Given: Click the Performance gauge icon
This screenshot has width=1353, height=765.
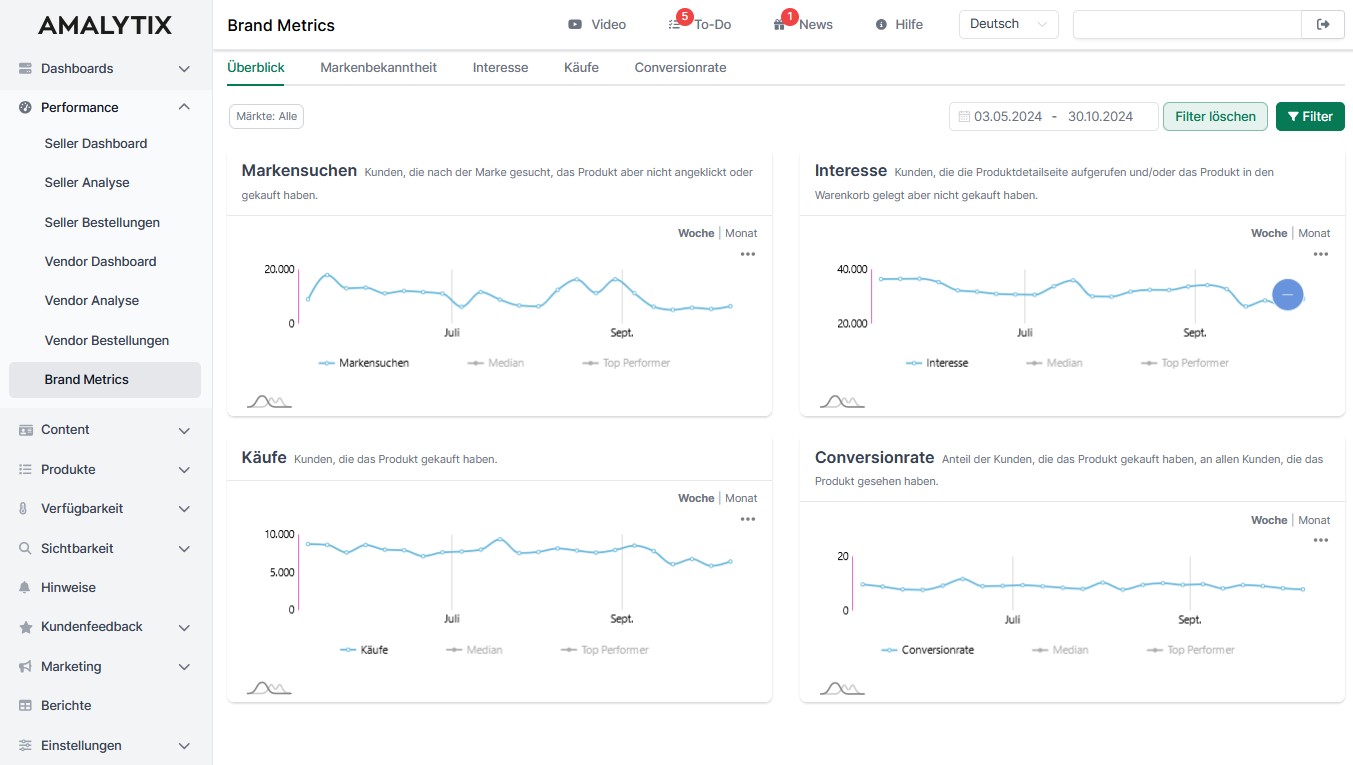Looking at the screenshot, I should [x=25, y=107].
